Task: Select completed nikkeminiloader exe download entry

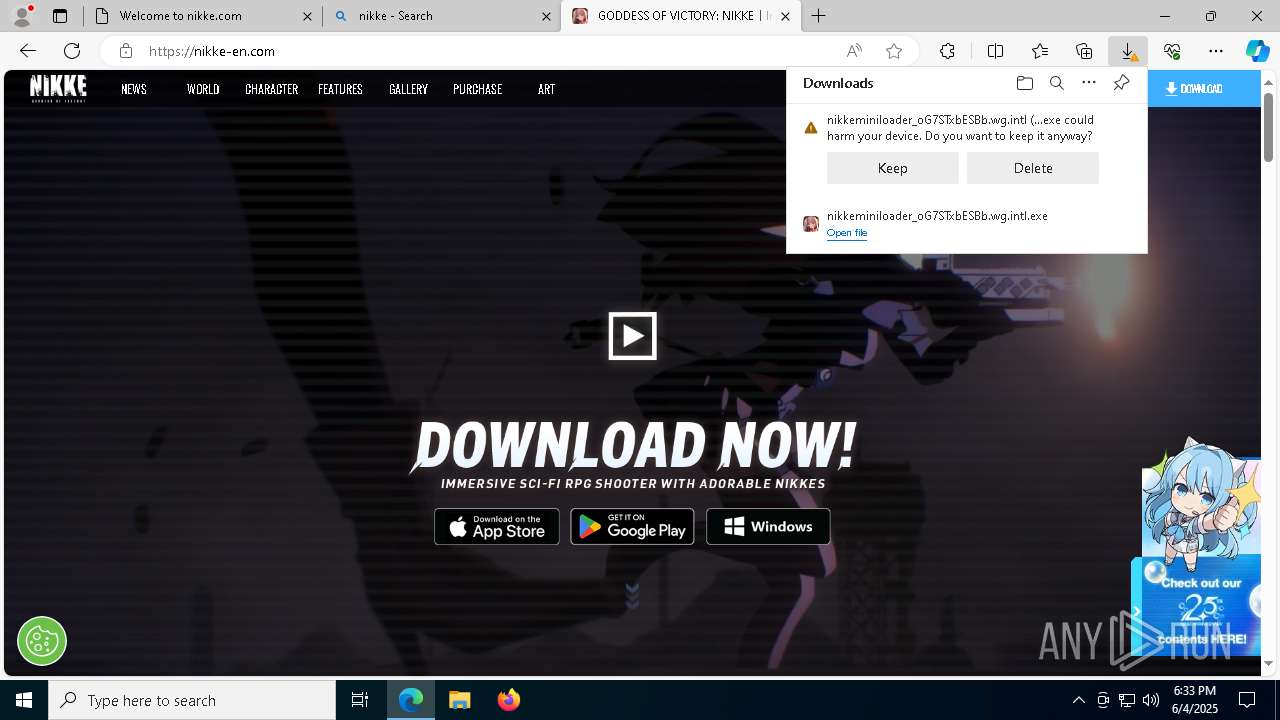Action: pyautogui.click(x=967, y=224)
